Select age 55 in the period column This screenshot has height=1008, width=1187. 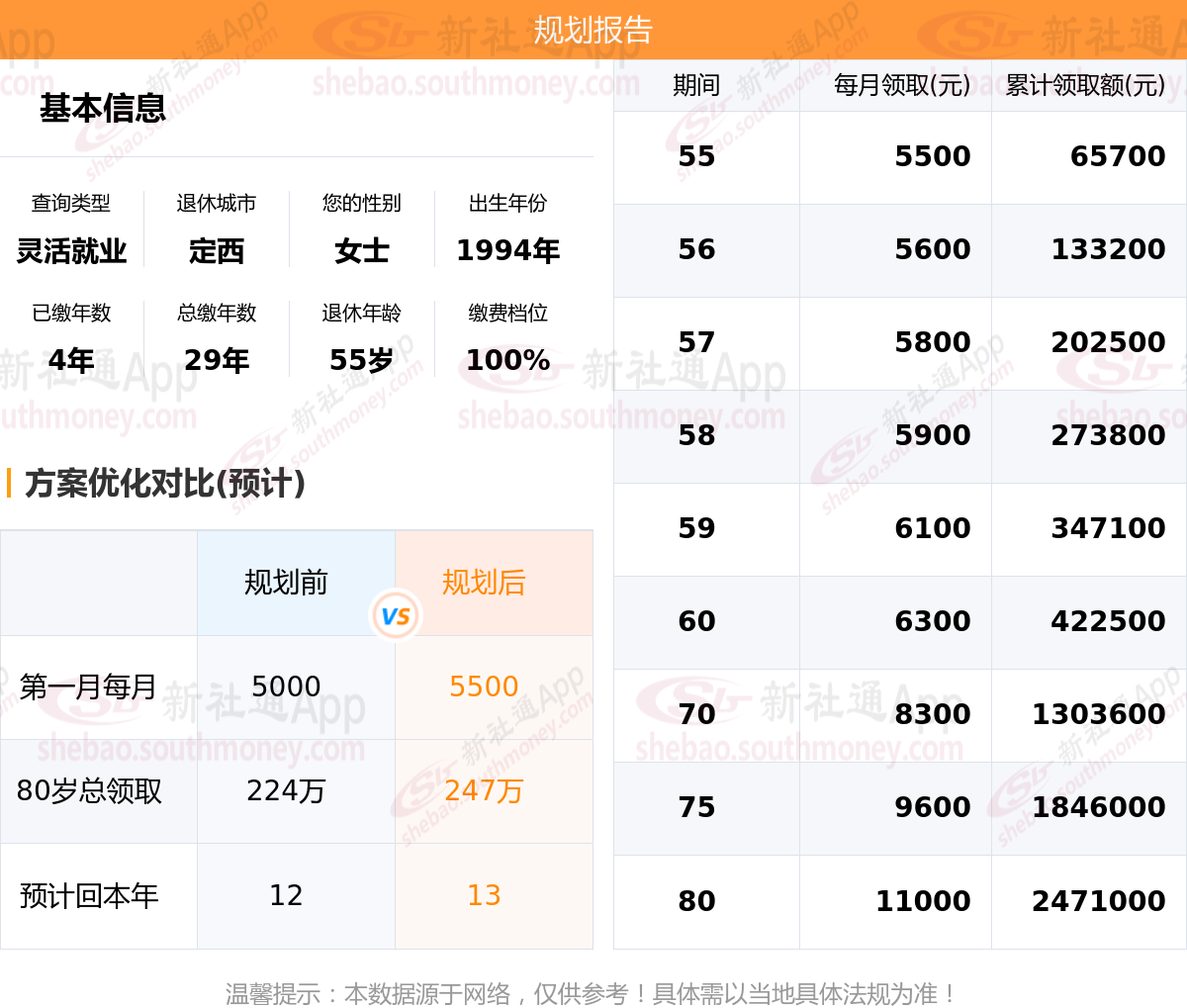coord(696,156)
